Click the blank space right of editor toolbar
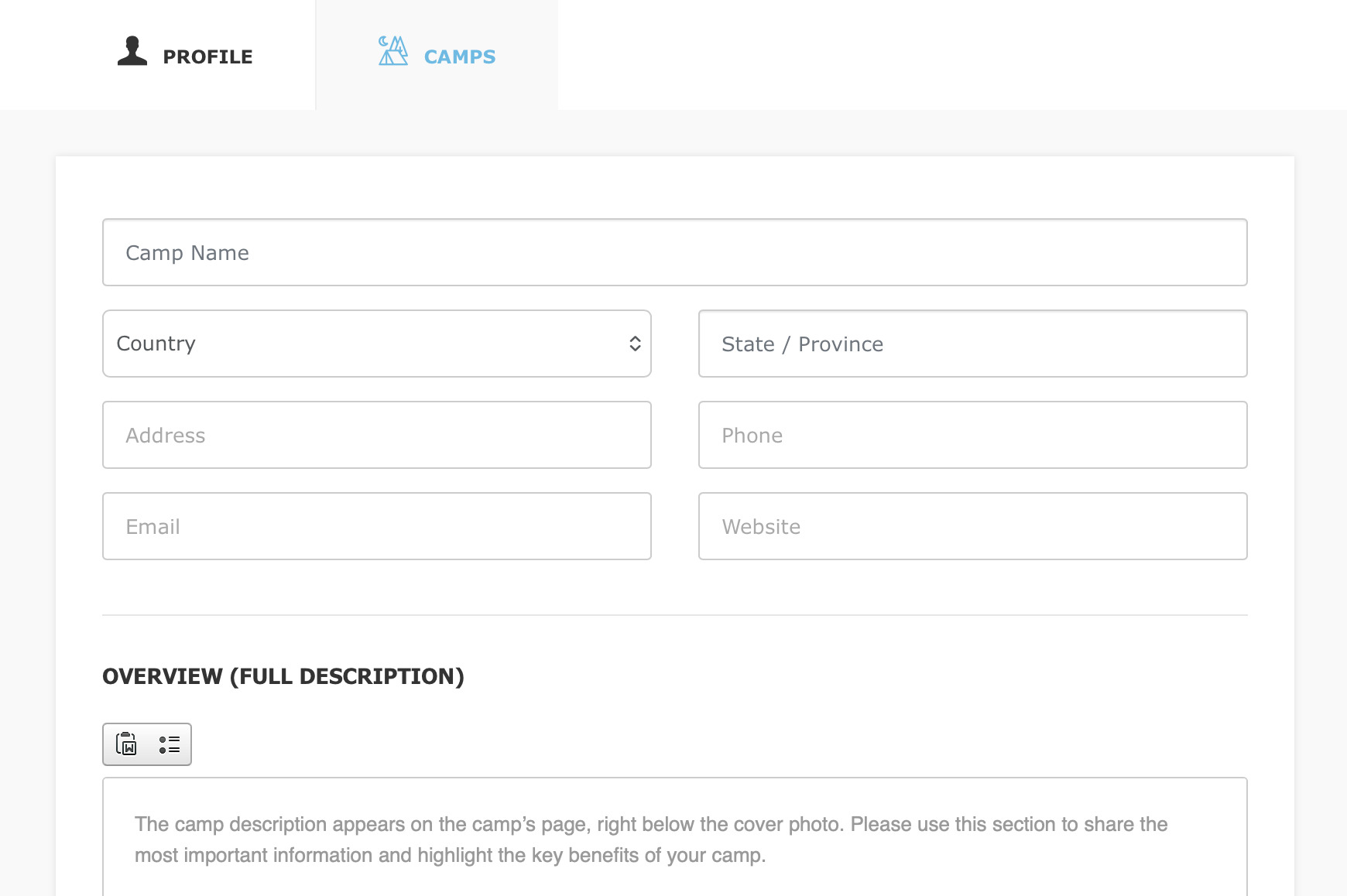Screen dimensions: 1347x896 pos(697,744)
